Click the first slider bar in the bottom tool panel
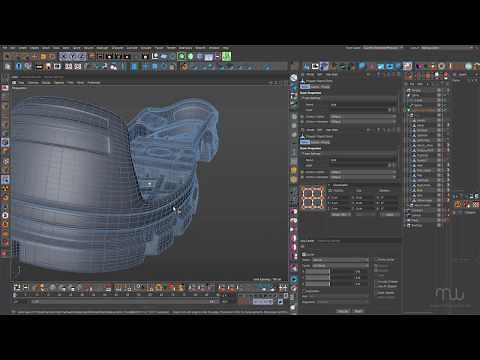480x360 pixels. [x=317, y=272]
